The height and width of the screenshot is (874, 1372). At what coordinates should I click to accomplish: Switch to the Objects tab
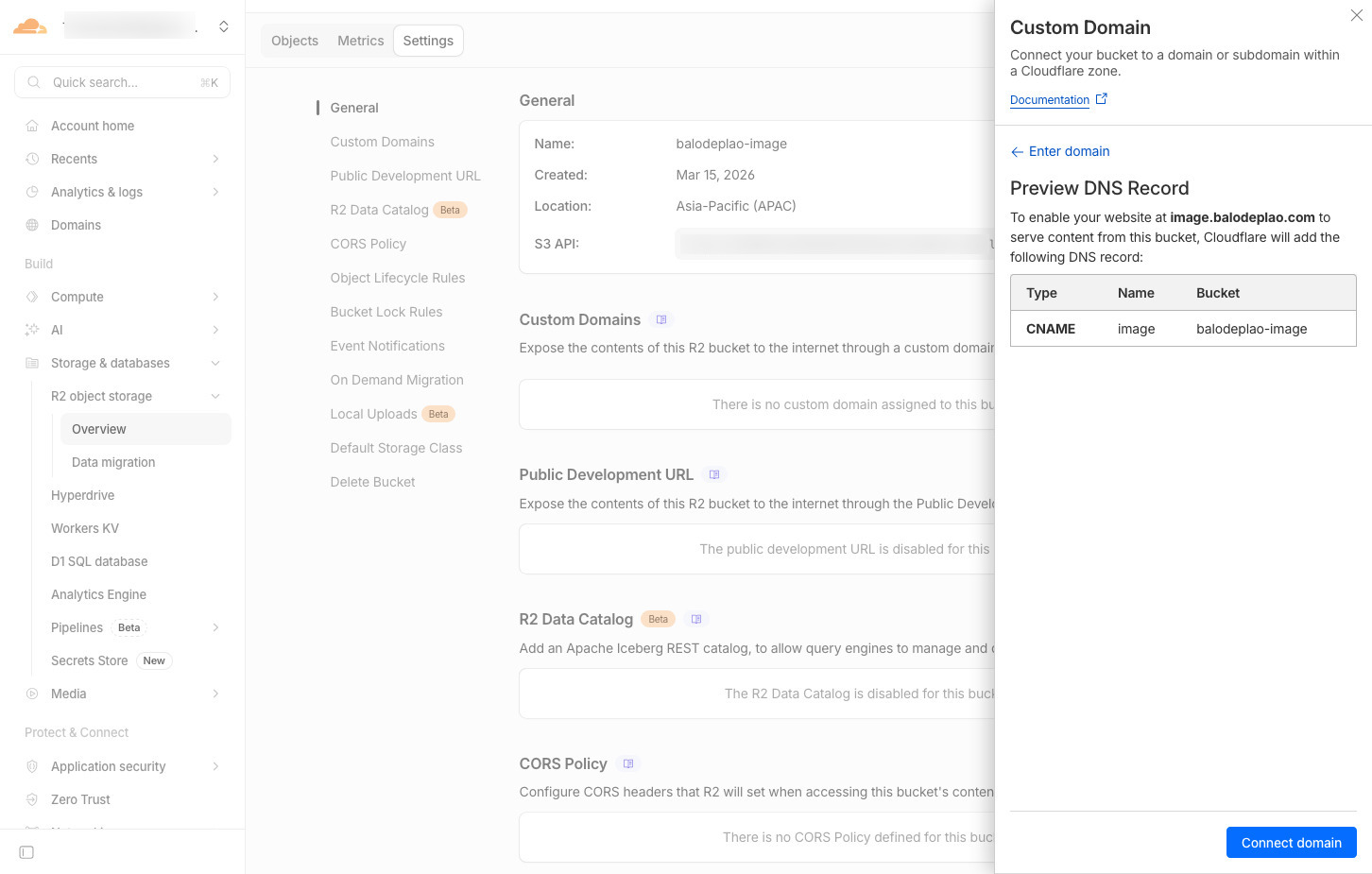coord(295,41)
